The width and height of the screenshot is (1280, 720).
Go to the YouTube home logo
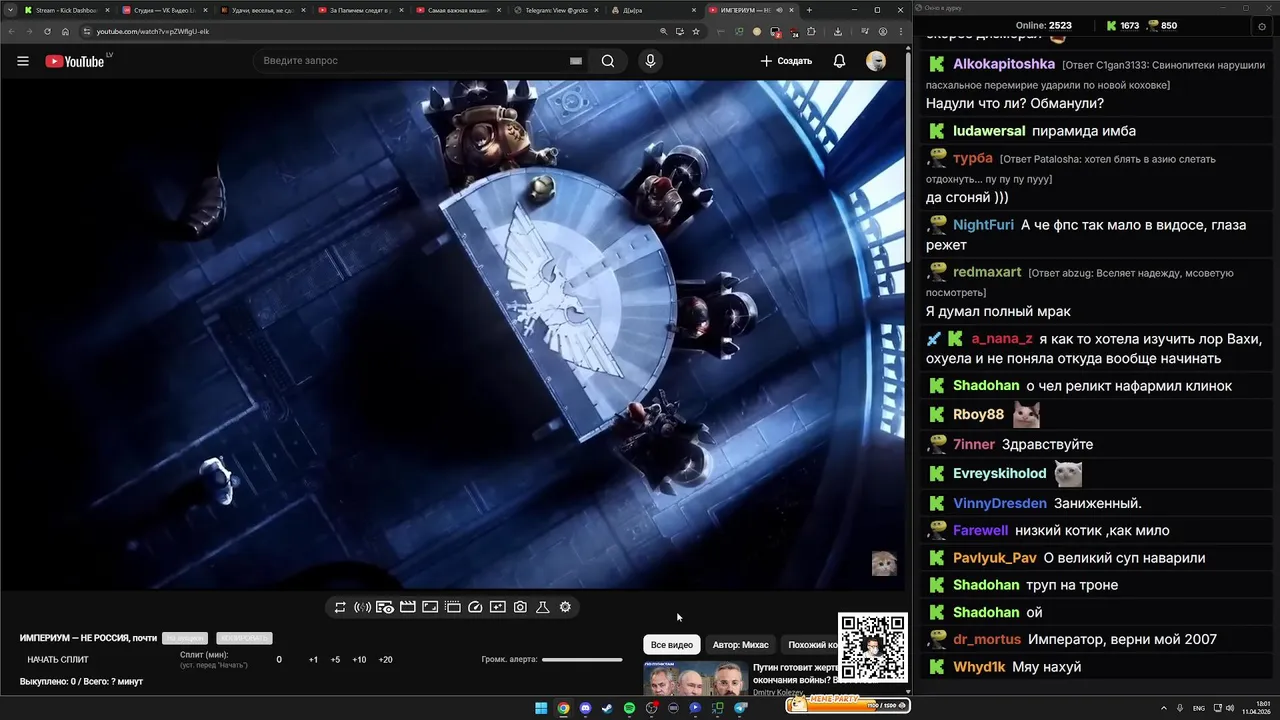(75, 61)
